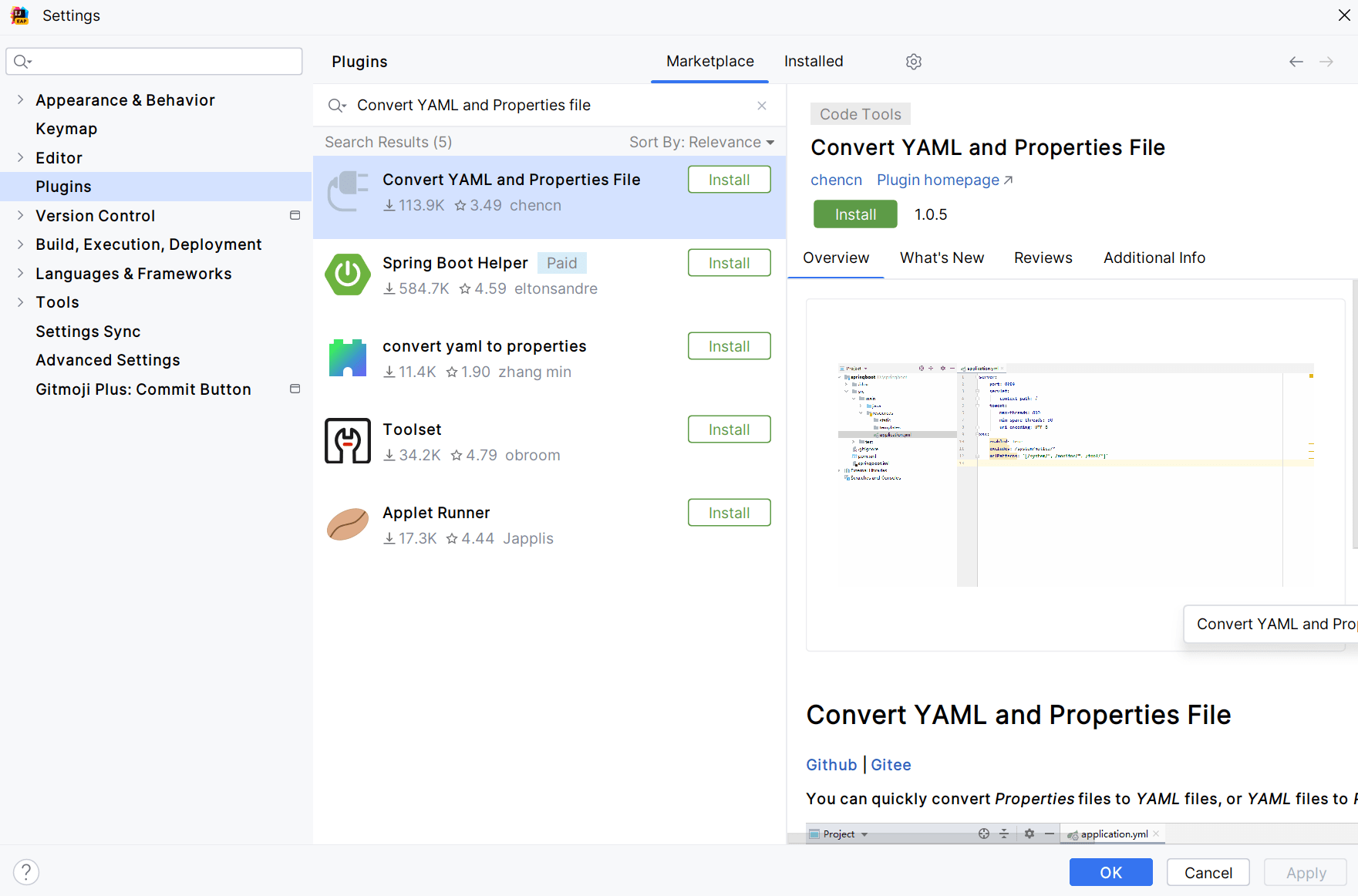1358x896 pixels.
Task: Open the plugin management gear icon
Action: tap(913, 61)
